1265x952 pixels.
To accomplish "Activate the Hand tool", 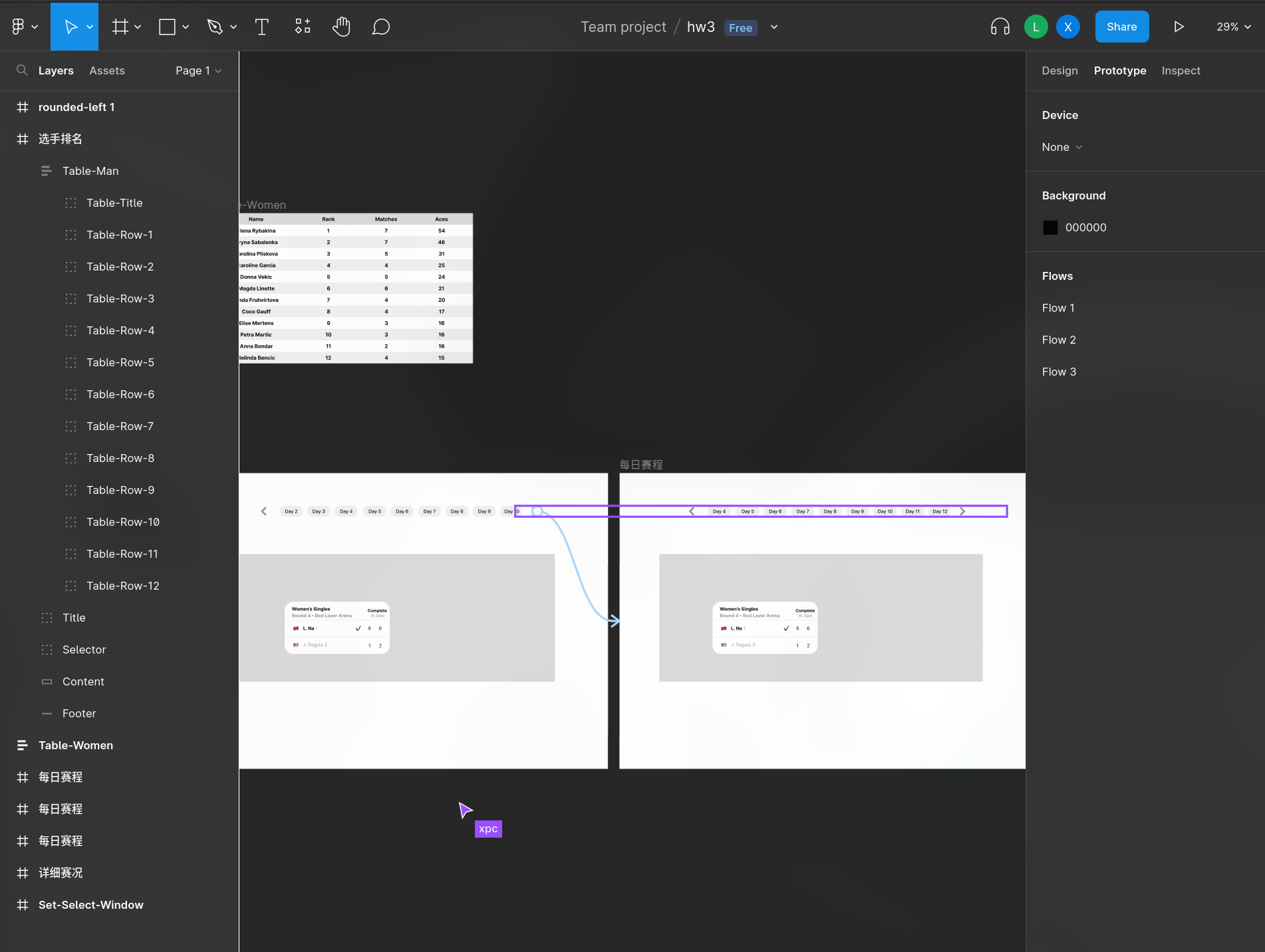I will pyautogui.click(x=341, y=27).
